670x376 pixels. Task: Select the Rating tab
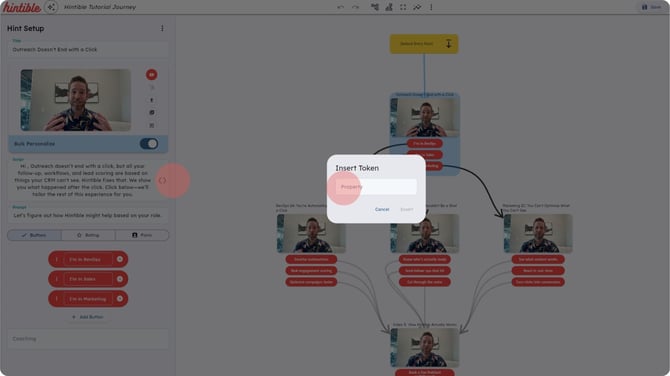coord(88,235)
